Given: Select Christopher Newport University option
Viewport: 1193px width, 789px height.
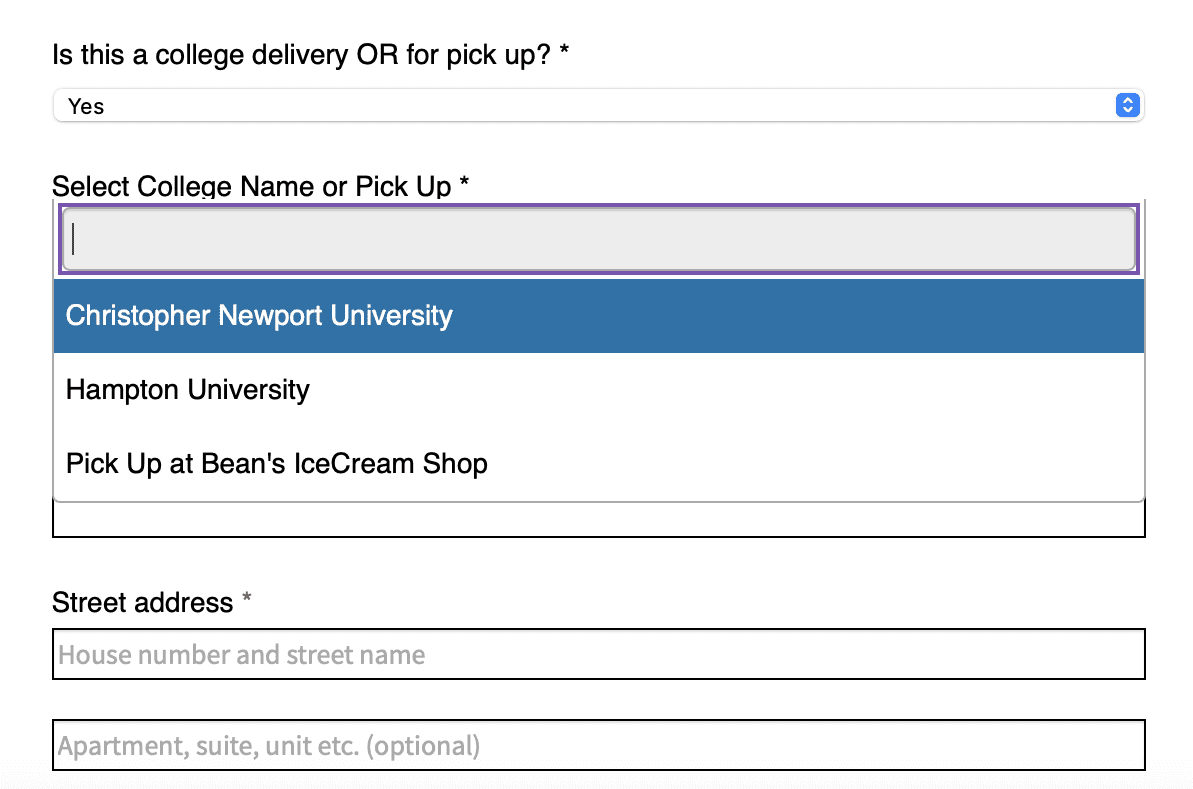Looking at the screenshot, I should coord(259,316).
